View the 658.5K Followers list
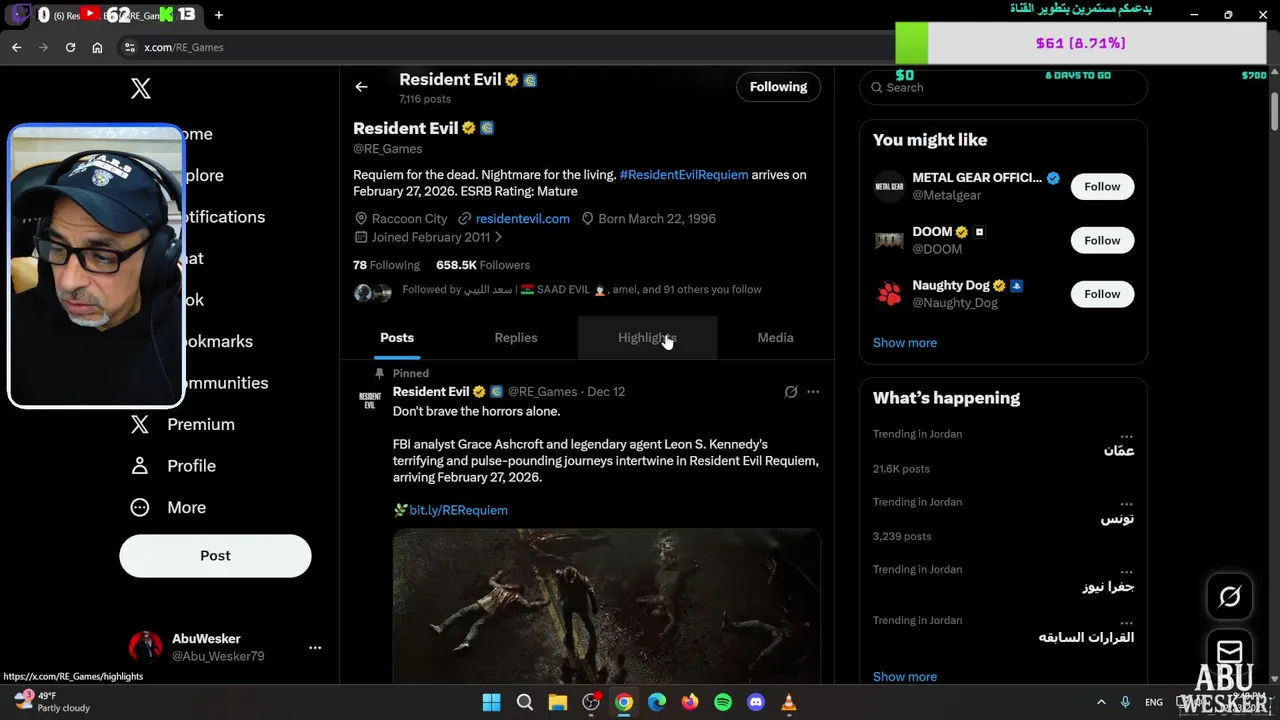The image size is (1280, 720). (x=483, y=265)
